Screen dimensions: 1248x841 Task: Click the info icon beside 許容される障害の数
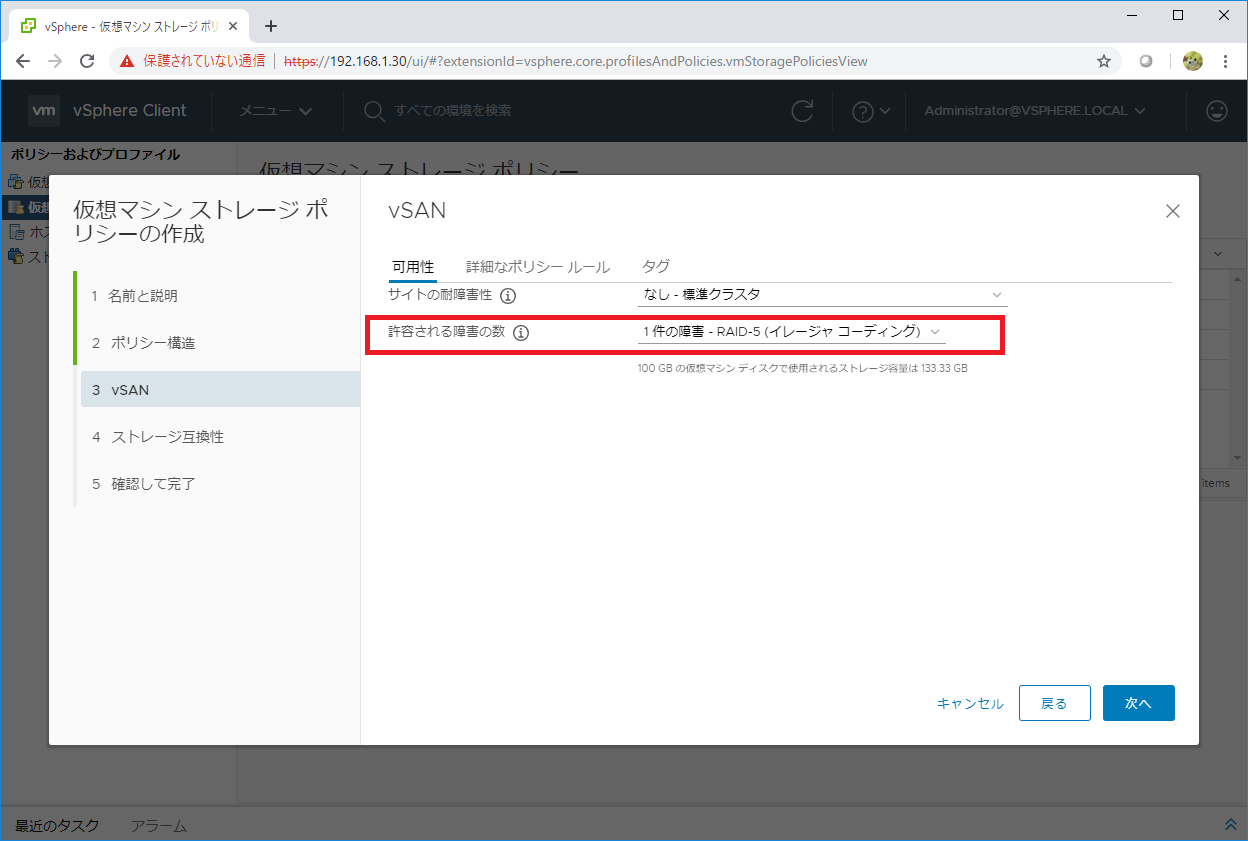(520, 333)
